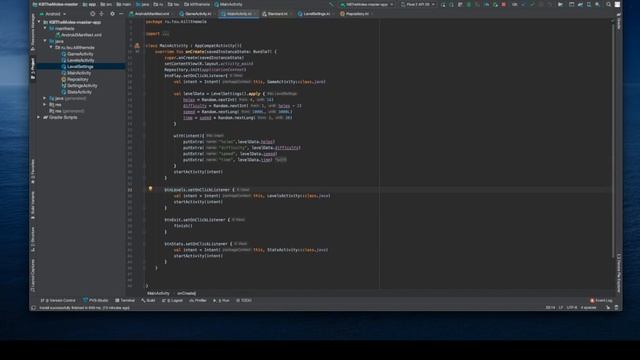
Task: Toggle the Gradle tool tab on right edge
Action: [x=619, y=21]
